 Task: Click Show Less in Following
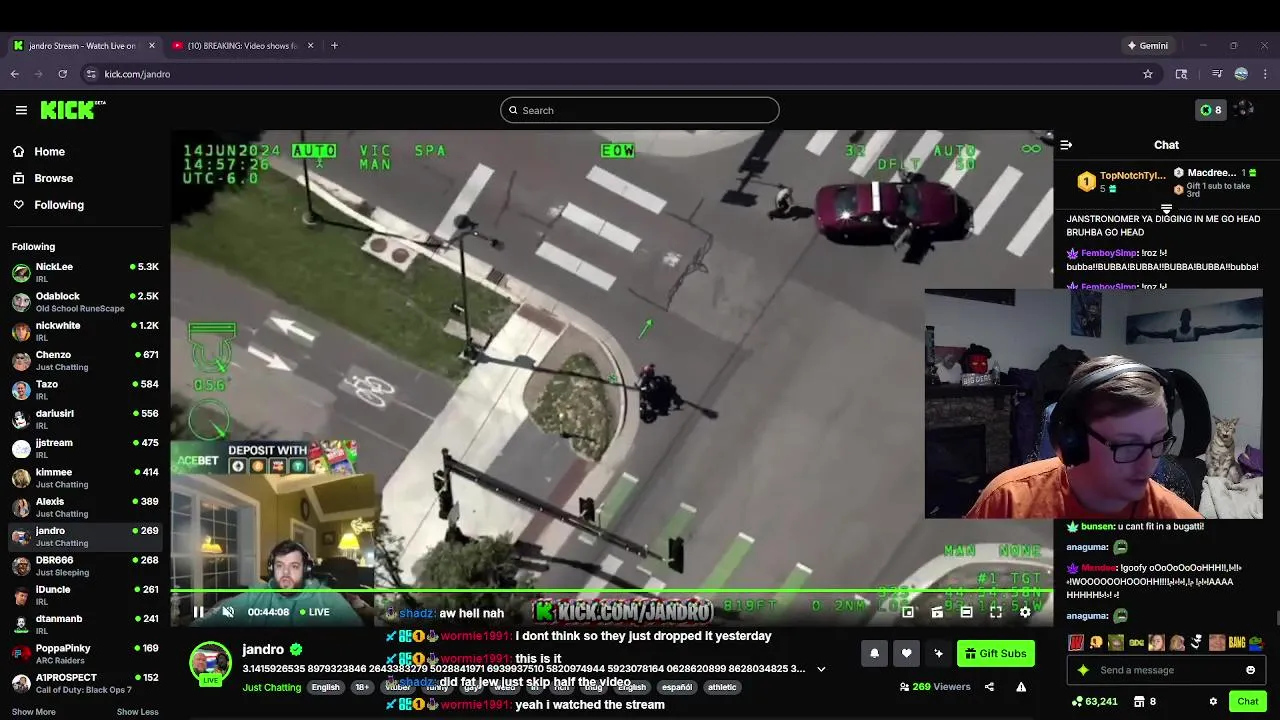coord(137,712)
